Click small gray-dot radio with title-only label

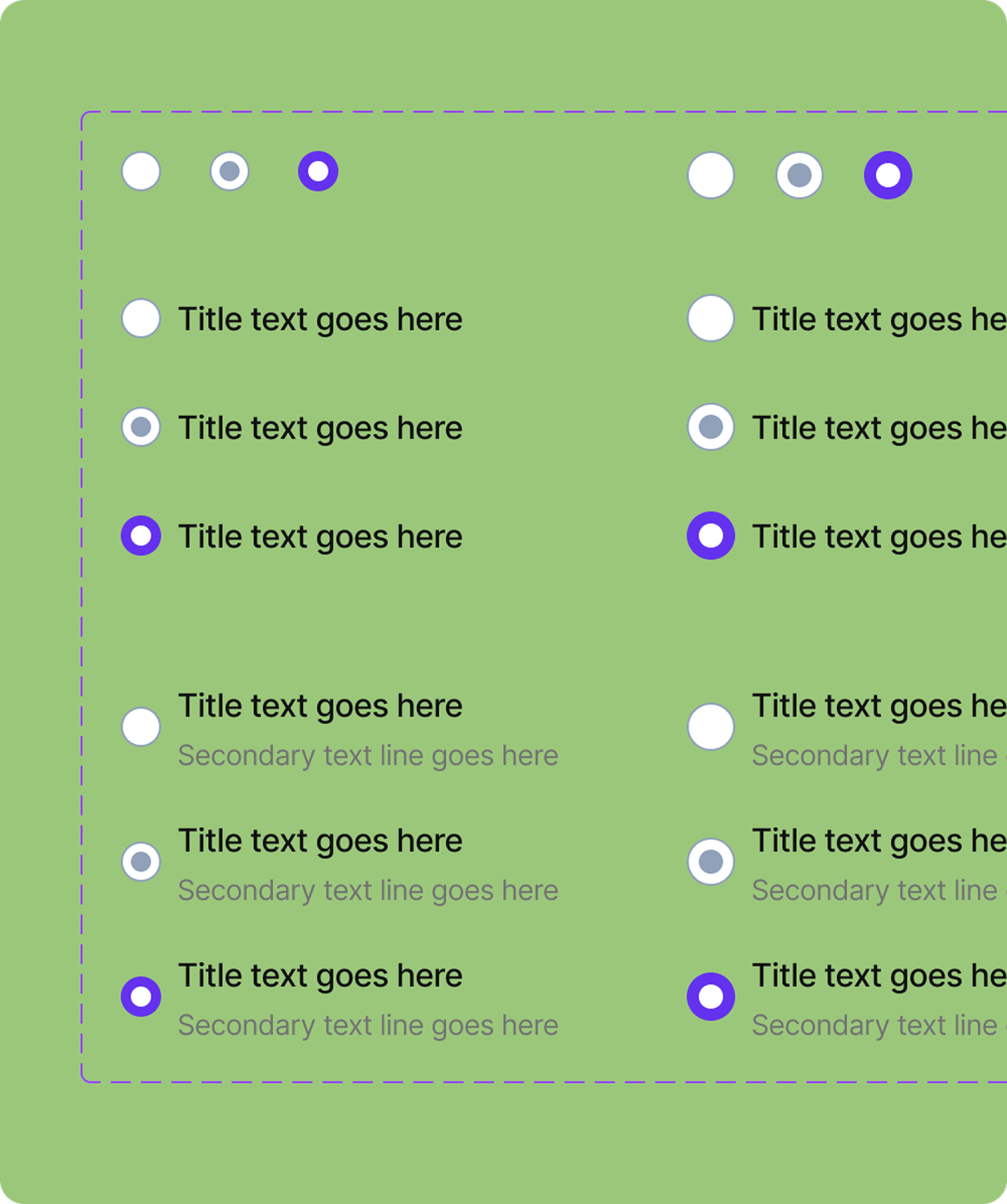141,427
